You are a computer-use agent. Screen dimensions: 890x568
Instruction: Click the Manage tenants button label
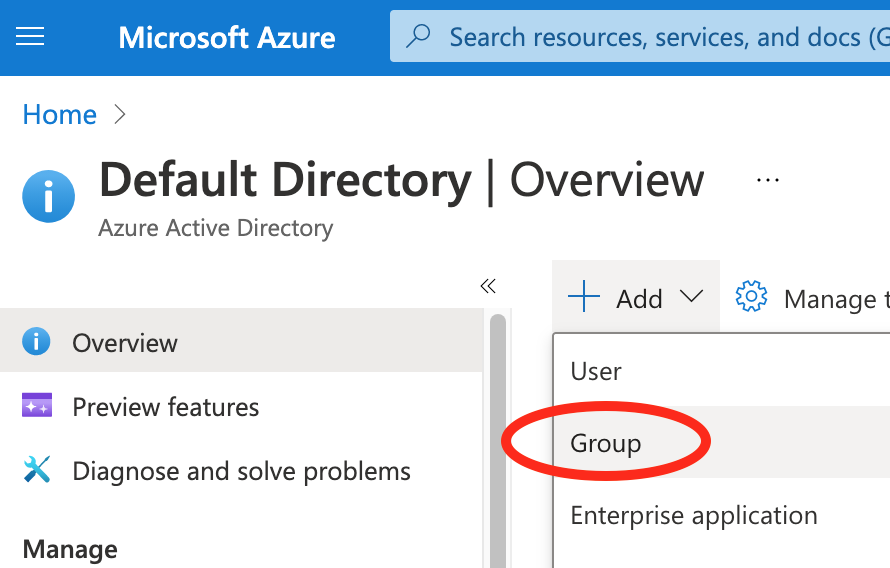pos(835,299)
